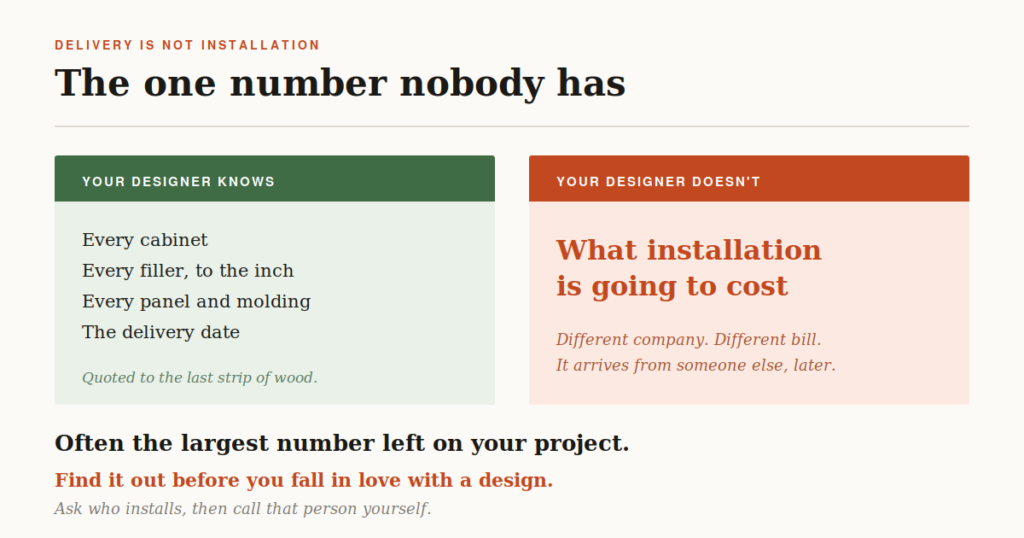Click the 'Different company. Different bill.' line

click(688, 340)
